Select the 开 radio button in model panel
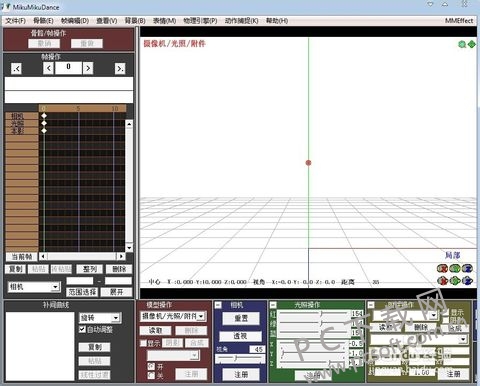This screenshot has width=480, height=386. 151,366
